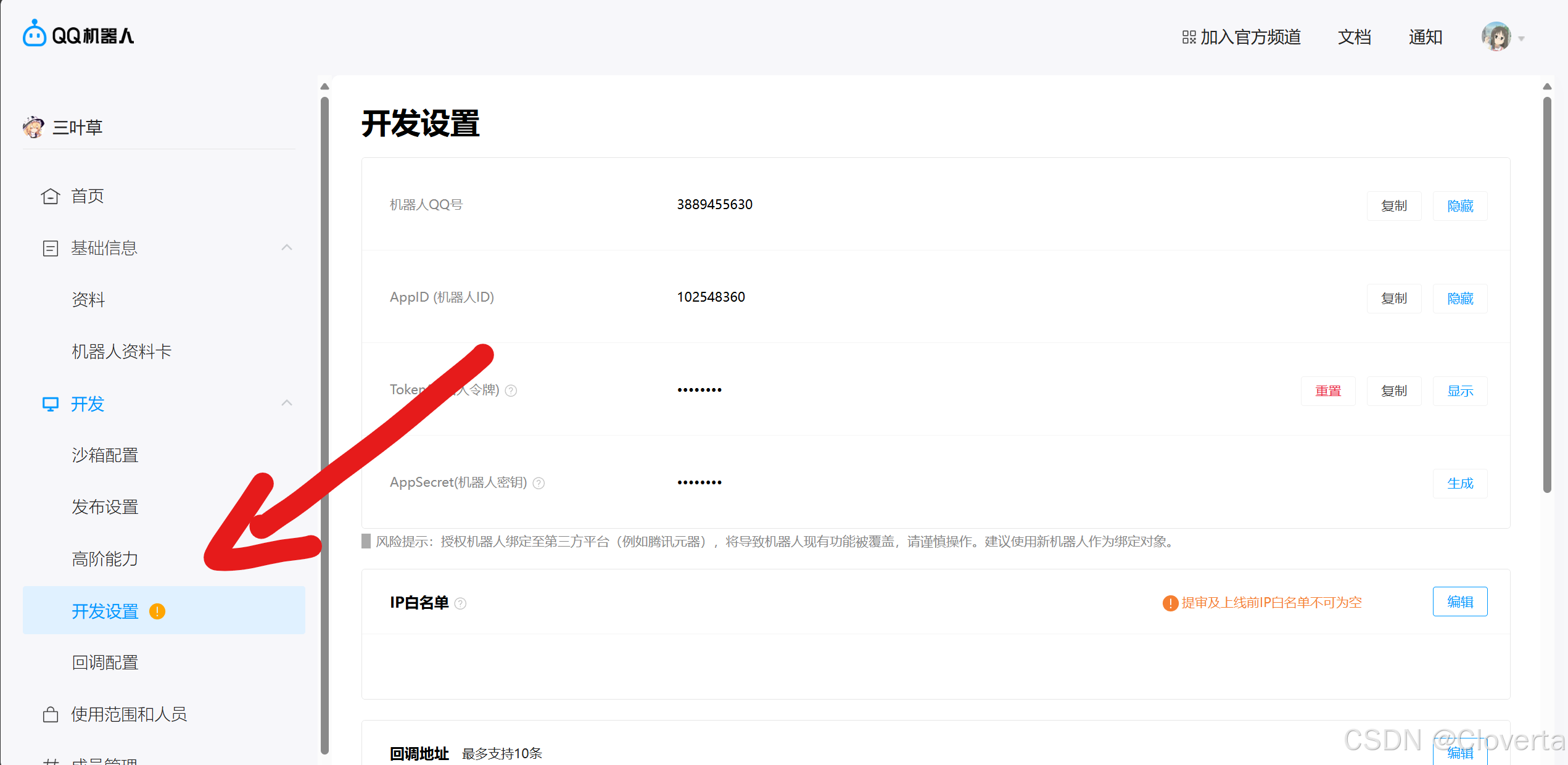This screenshot has width=1568, height=765.
Task: Open the account dropdown arrow beside avatar
Action: click(x=1521, y=38)
